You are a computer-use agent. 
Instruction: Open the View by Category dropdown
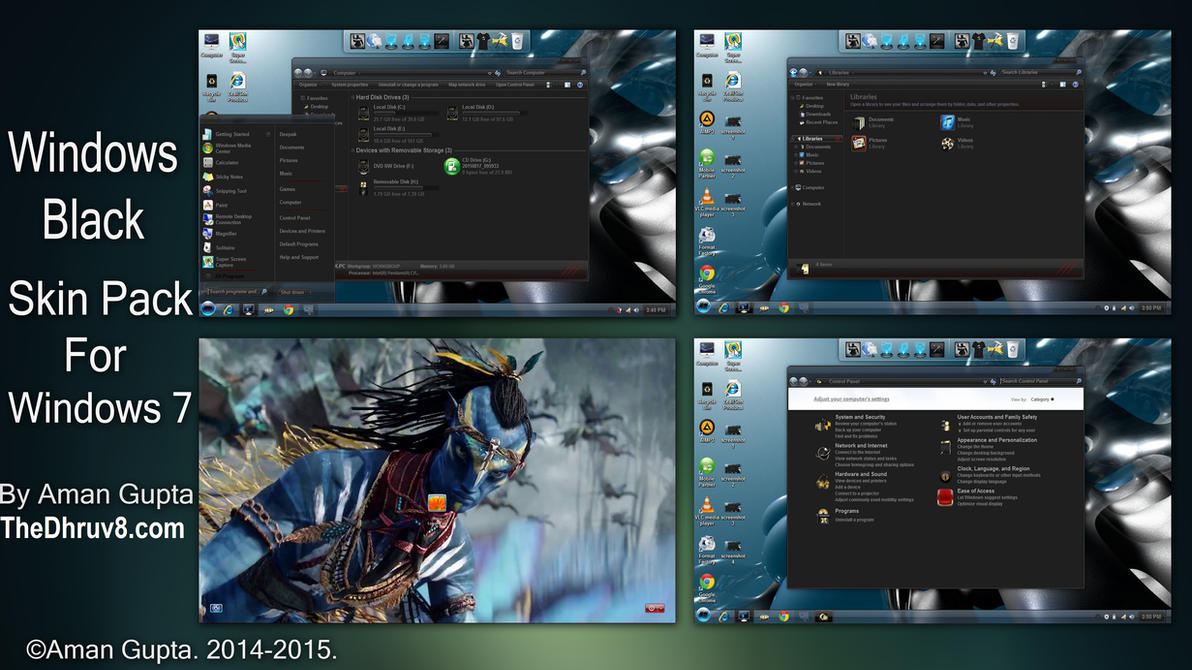pyautogui.click(x=1041, y=399)
